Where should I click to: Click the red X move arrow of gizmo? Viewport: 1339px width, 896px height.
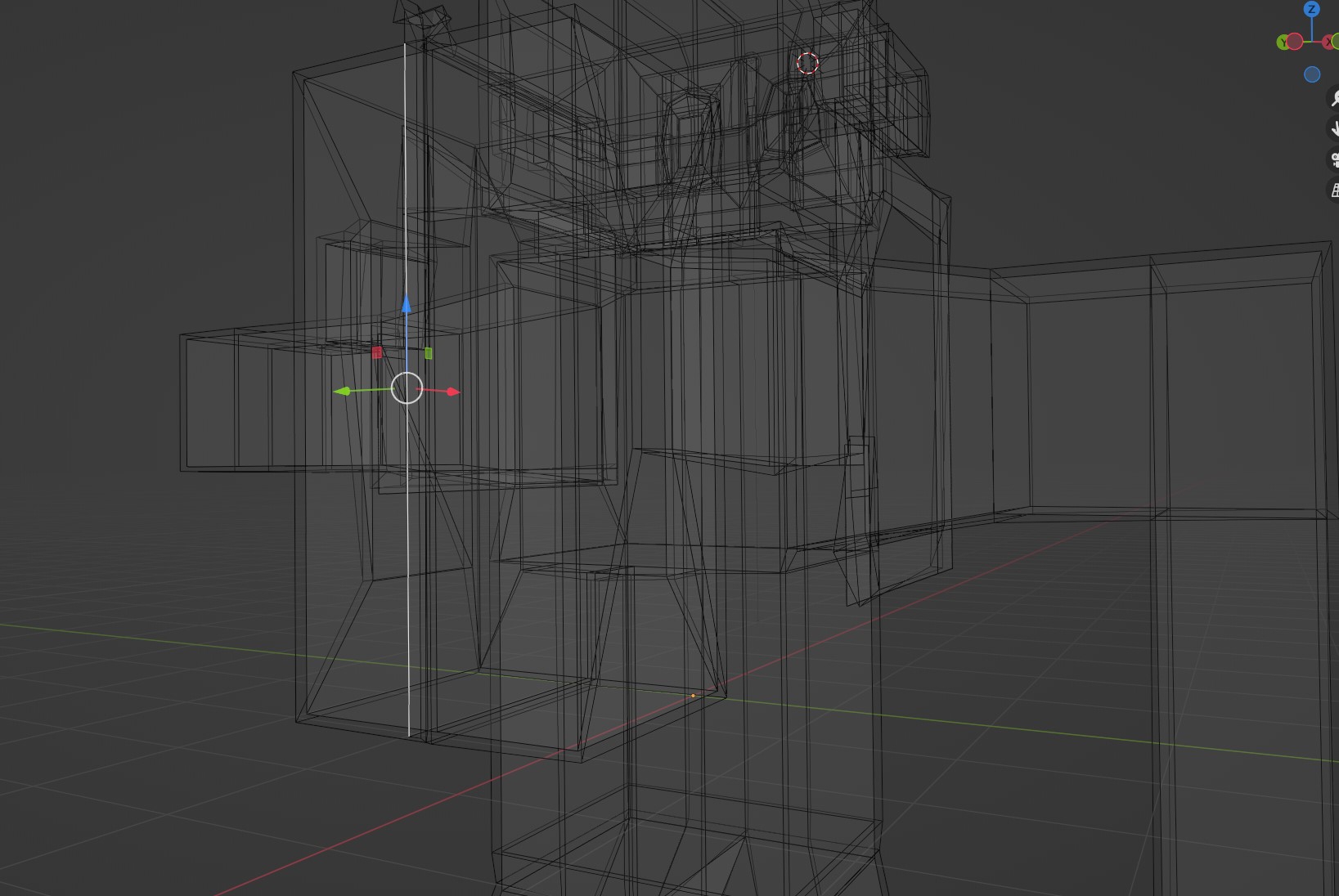[453, 392]
